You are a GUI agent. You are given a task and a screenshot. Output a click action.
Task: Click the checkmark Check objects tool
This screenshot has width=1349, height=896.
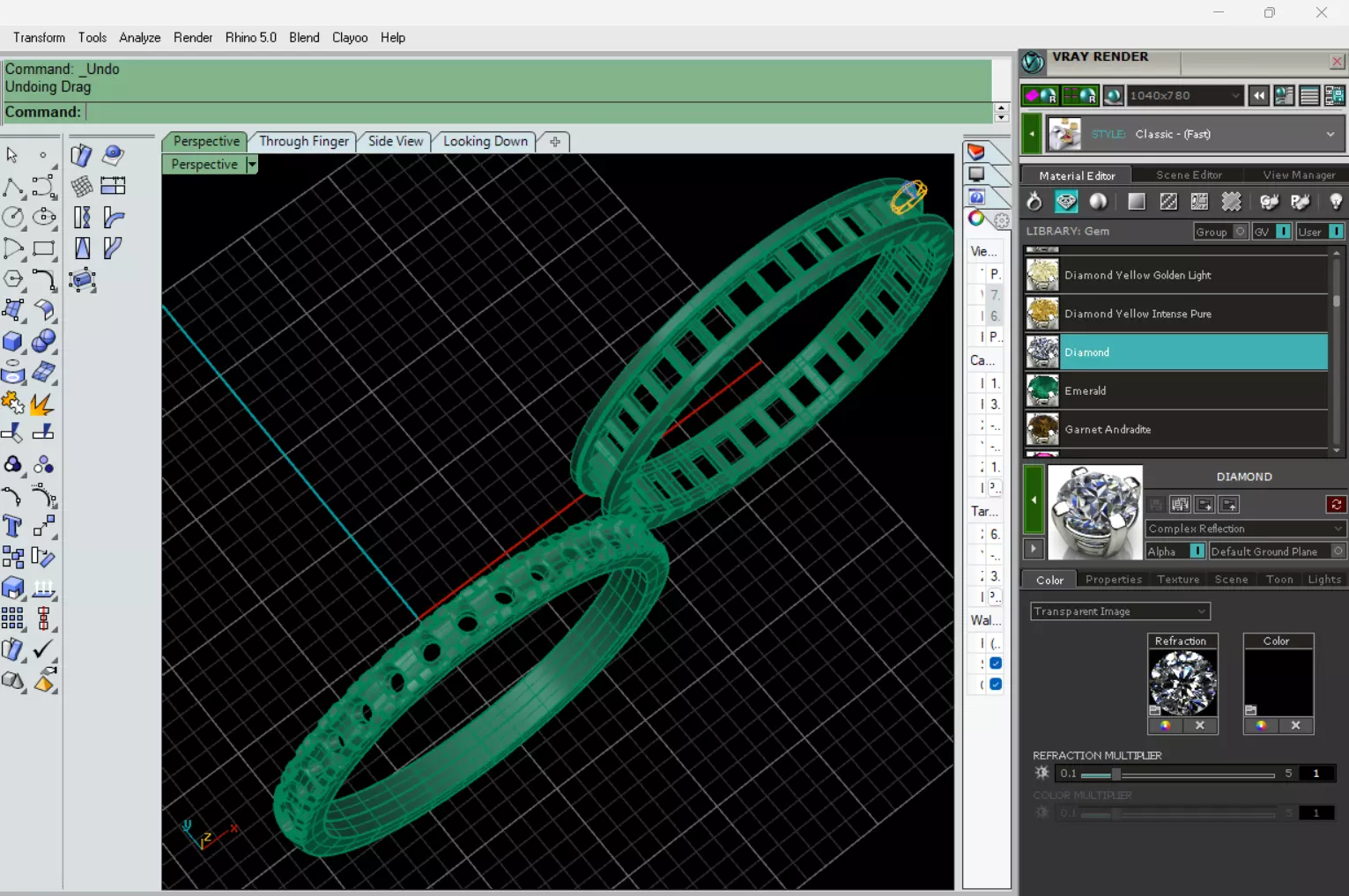[43, 649]
